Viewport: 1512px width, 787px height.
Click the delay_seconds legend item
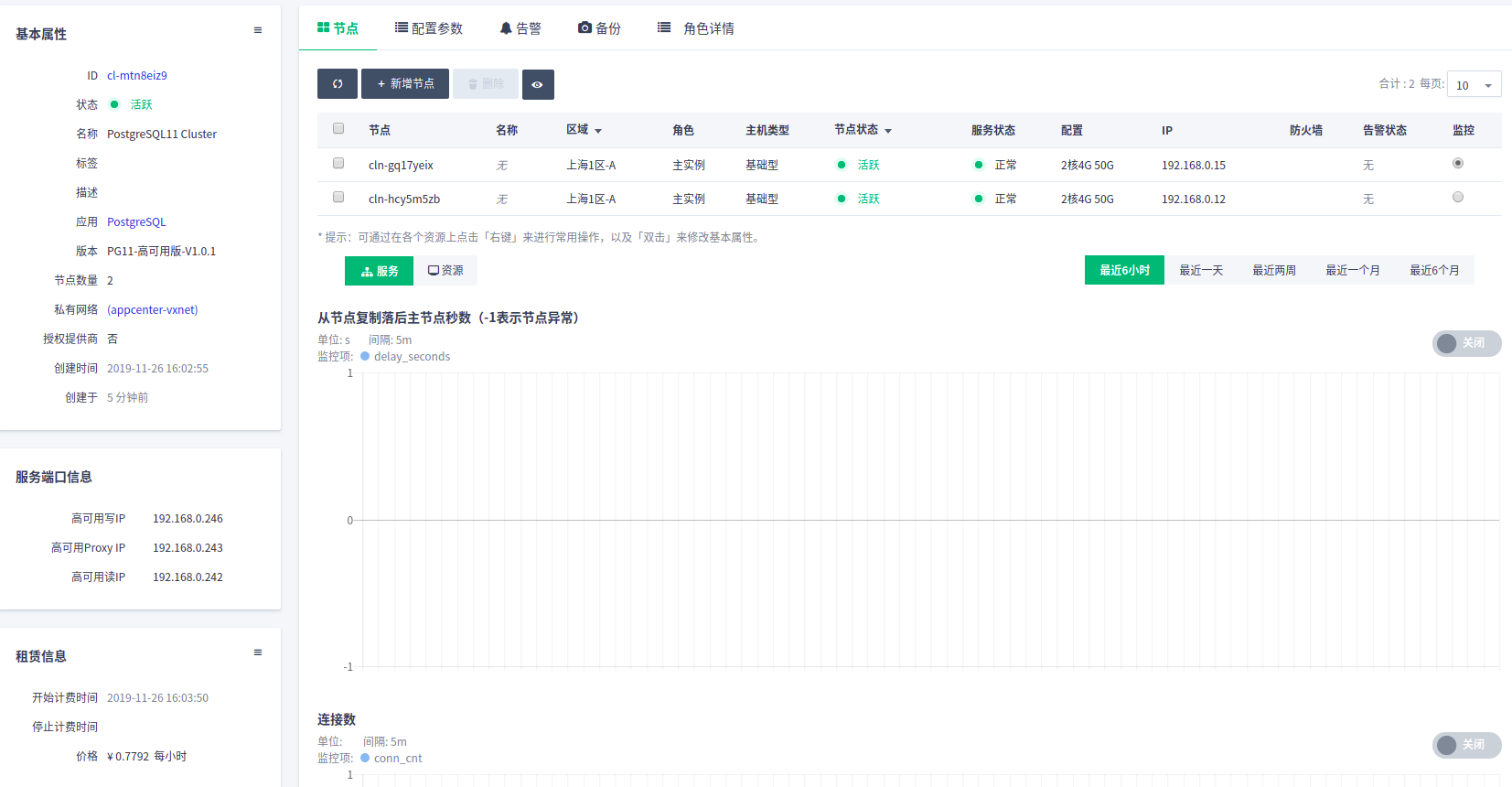(x=405, y=357)
